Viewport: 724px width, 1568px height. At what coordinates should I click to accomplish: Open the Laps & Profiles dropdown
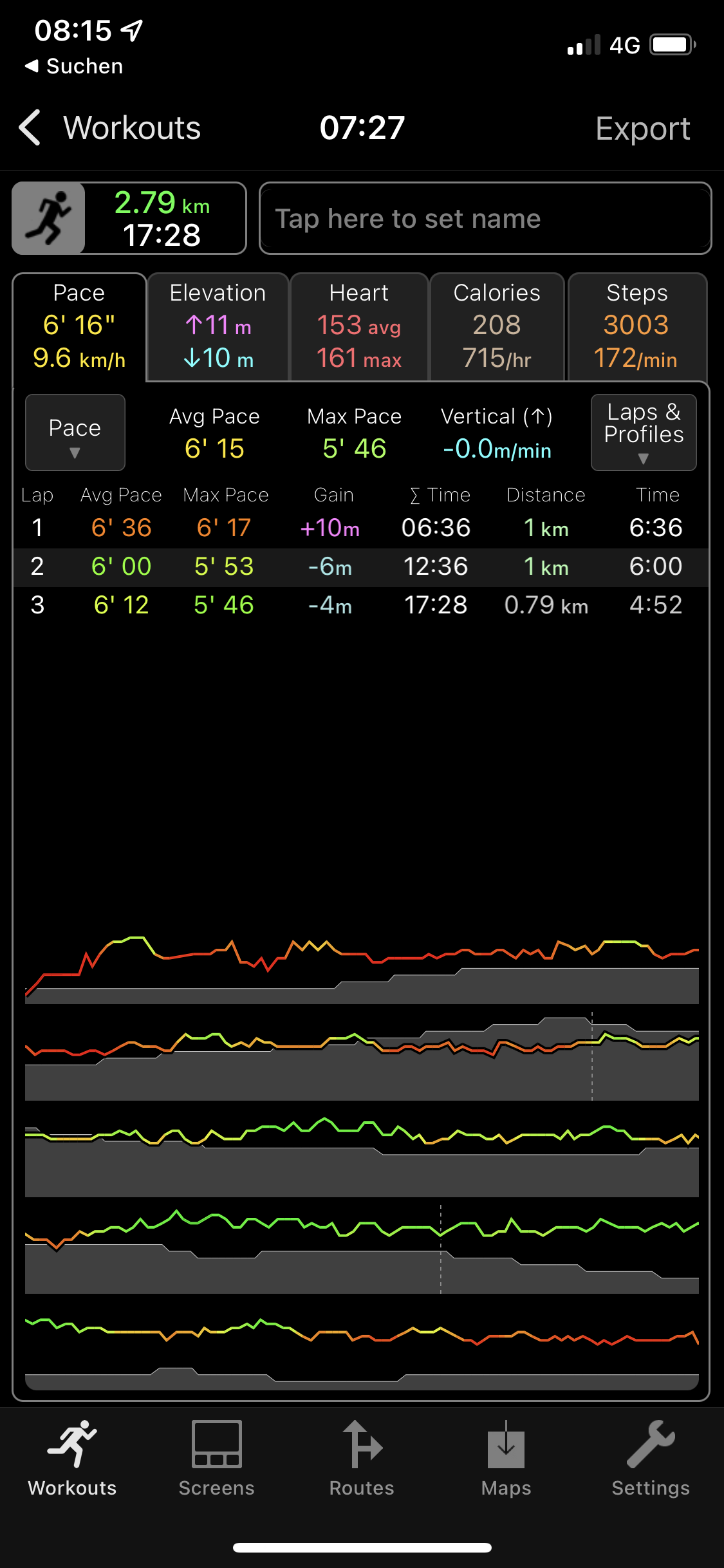[644, 433]
